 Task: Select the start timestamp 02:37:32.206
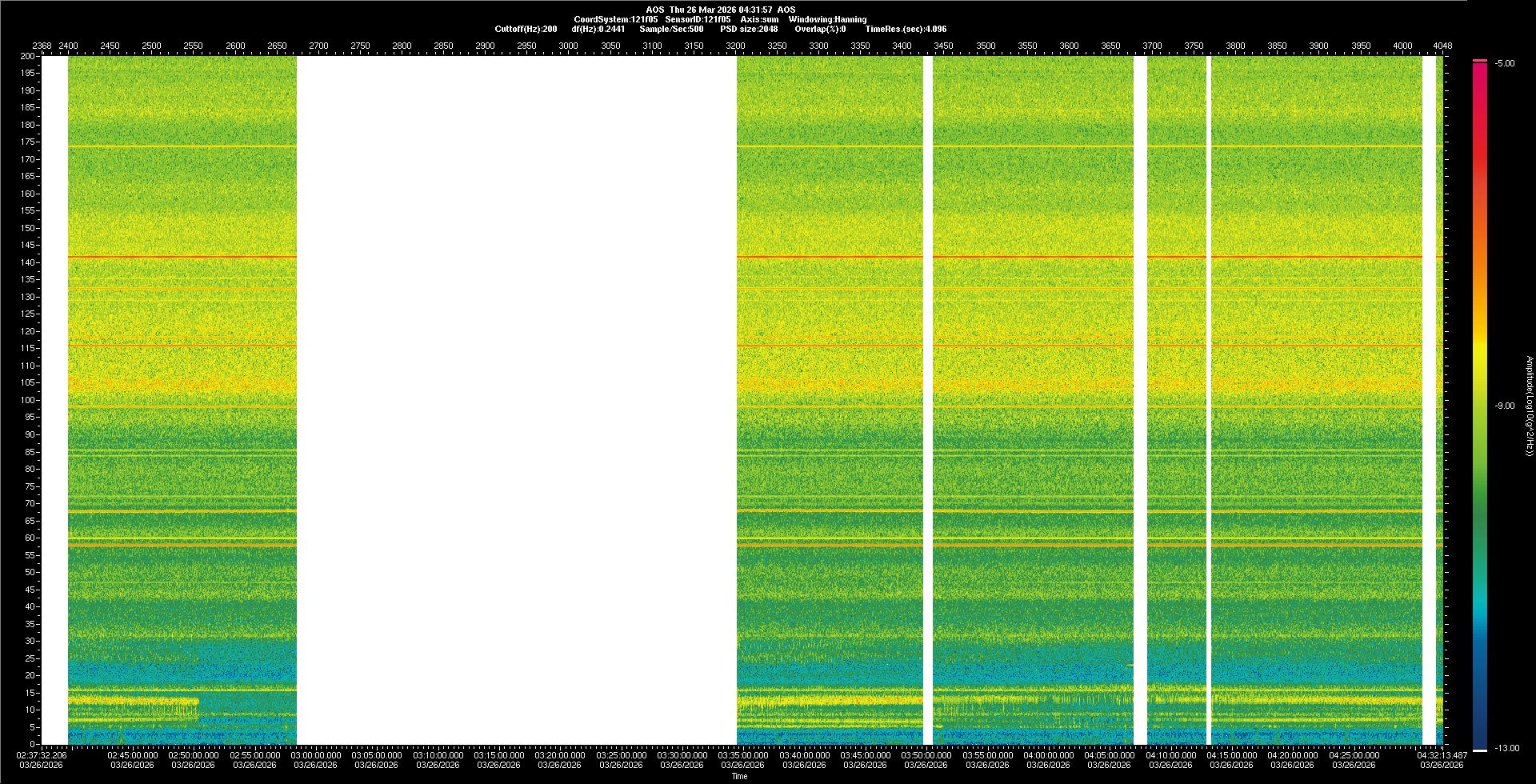(42, 755)
